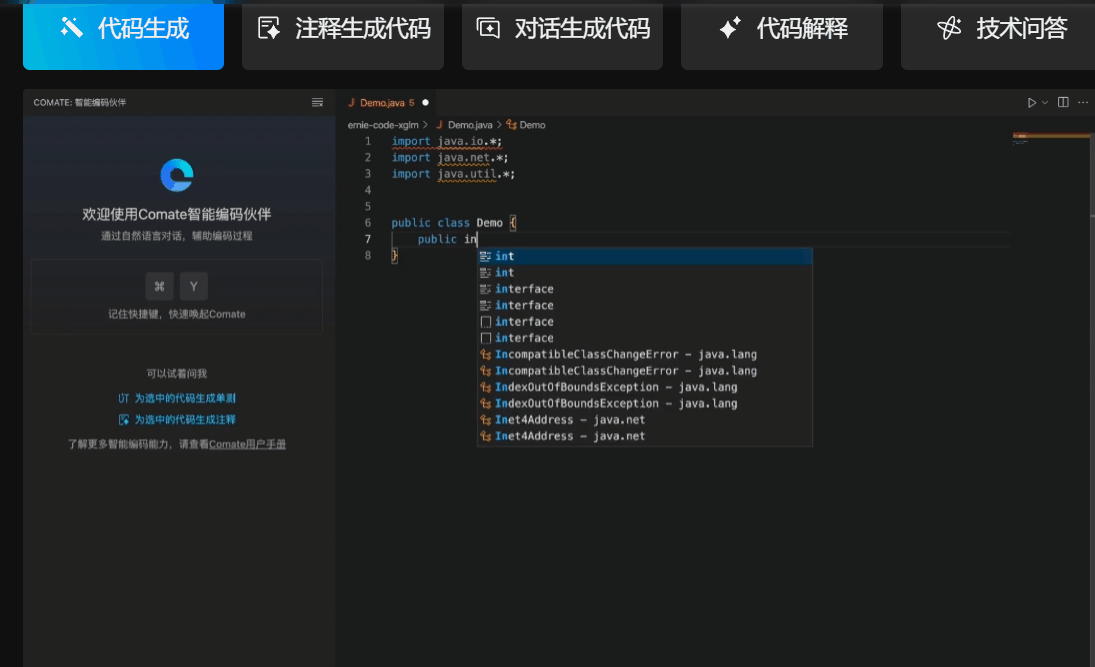1095x667 pixels.
Task: Select first Inet4Address java.net suggestion
Action: point(645,420)
